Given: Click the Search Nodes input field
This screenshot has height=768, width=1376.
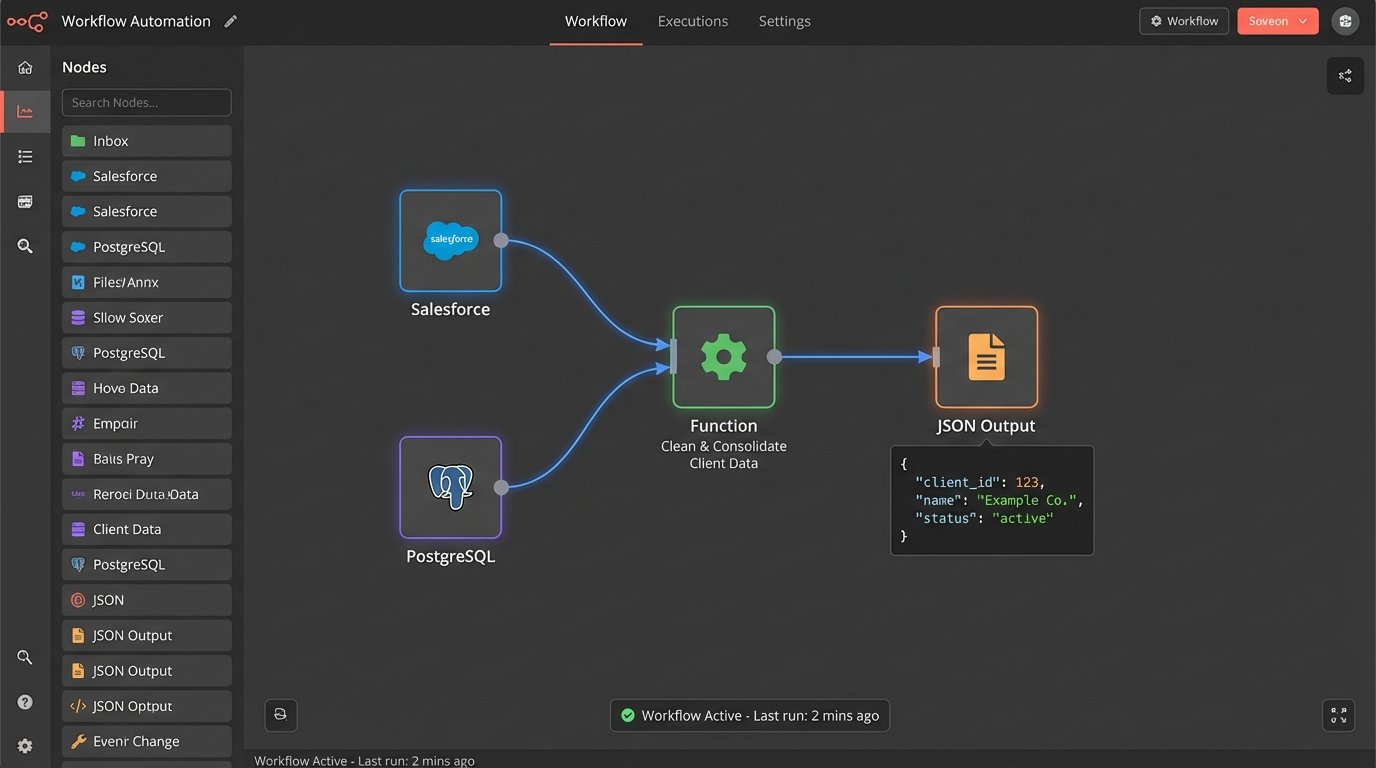Looking at the screenshot, I should tap(146, 103).
